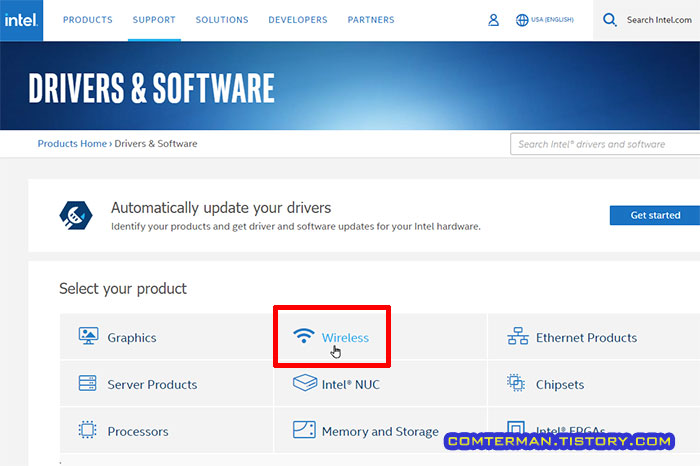The height and width of the screenshot is (466, 700).
Task: Click the Server Products rack icon
Action: pyautogui.click(x=88, y=383)
